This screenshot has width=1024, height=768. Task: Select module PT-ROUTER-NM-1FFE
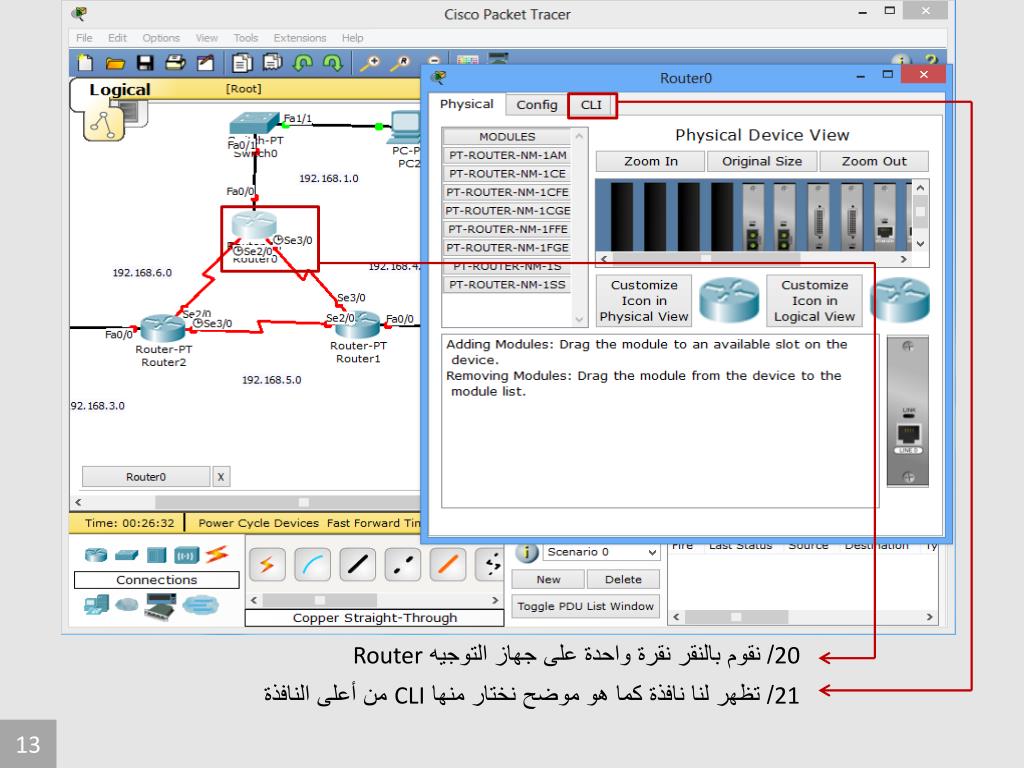click(507, 229)
